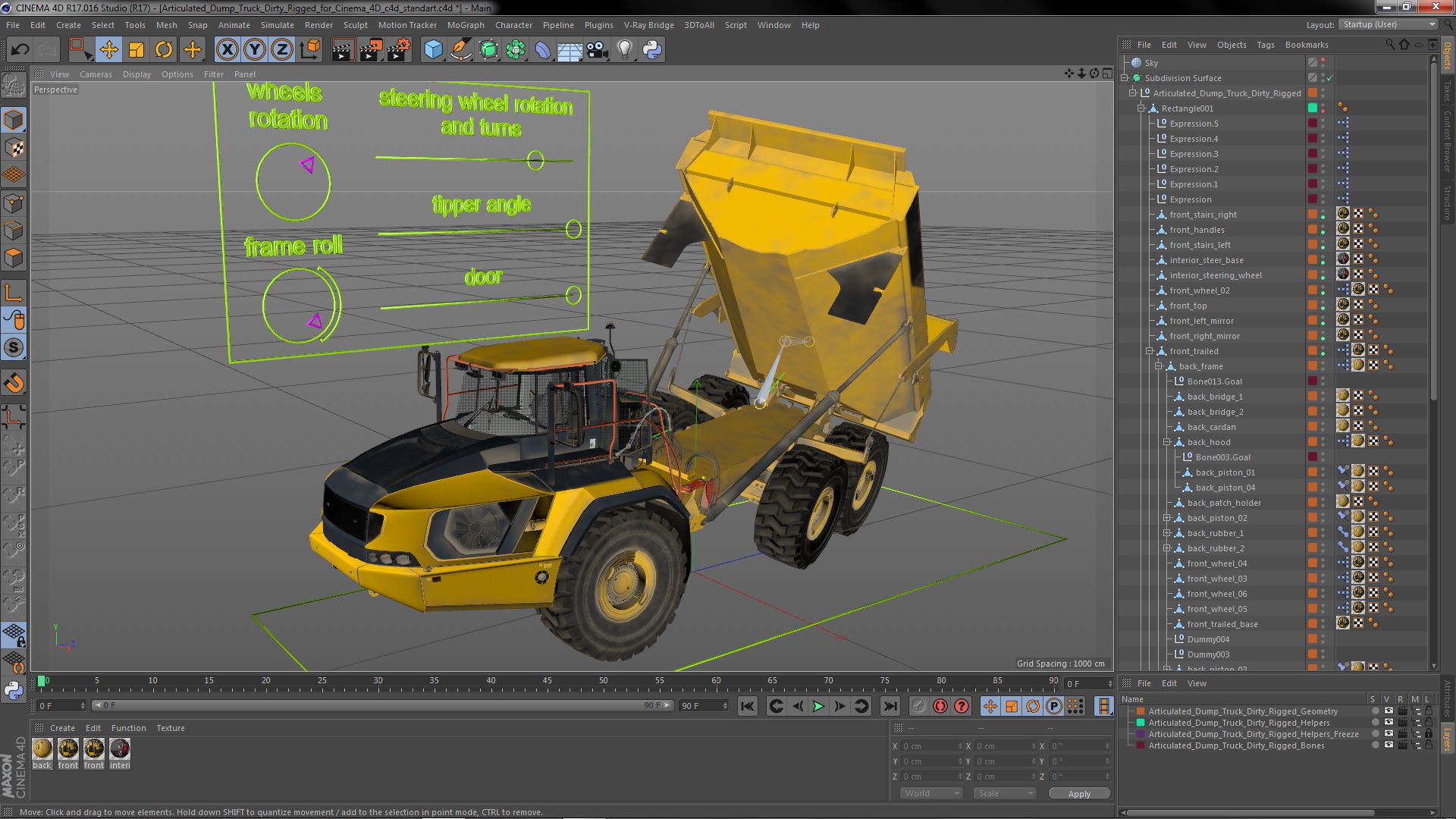This screenshot has width=1456, height=819.
Task: Open the Character menu
Action: tap(513, 25)
